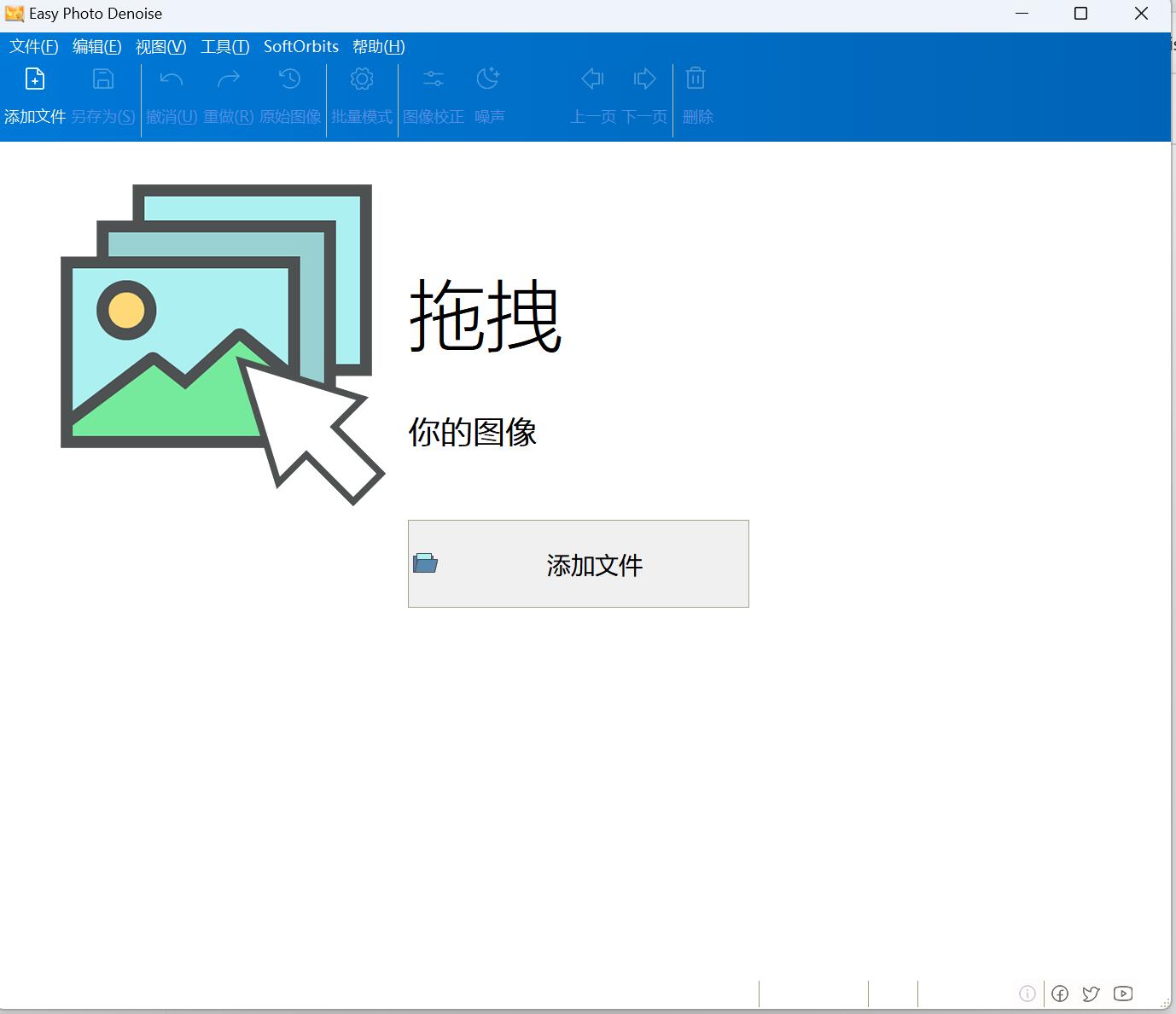Open the SoftOrbits menu
This screenshot has height=1014, width=1176.
click(x=300, y=46)
